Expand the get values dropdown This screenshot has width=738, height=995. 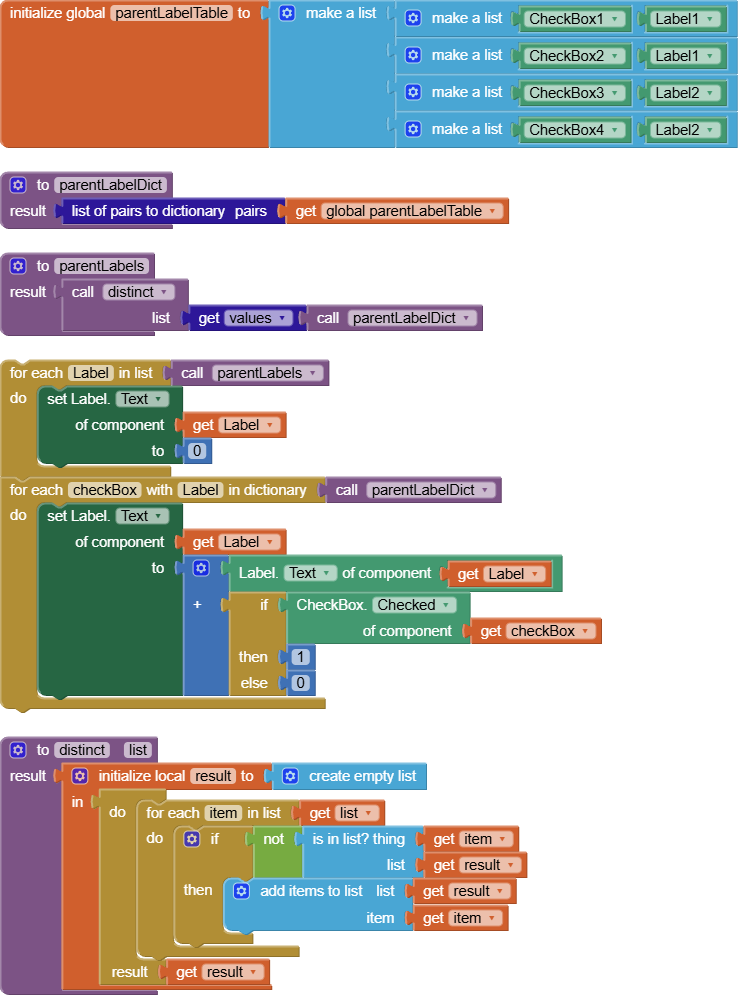click(284, 318)
